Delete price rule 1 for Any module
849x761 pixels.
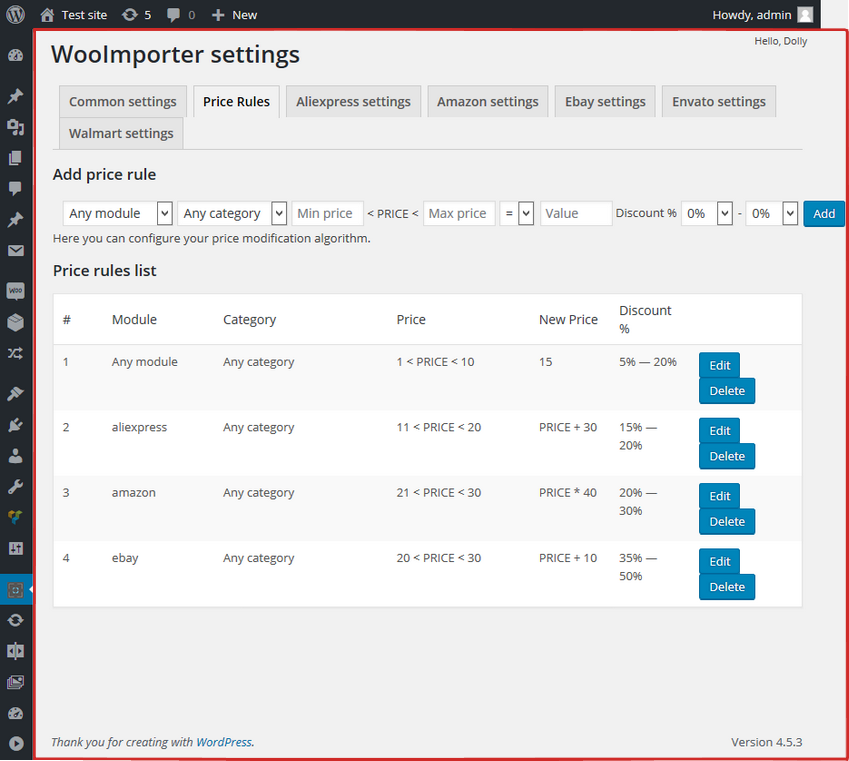[x=727, y=391]
